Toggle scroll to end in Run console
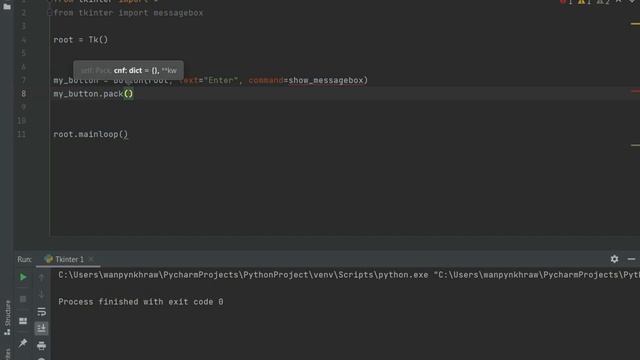This screenshot has height=360, width=640. 41,329
